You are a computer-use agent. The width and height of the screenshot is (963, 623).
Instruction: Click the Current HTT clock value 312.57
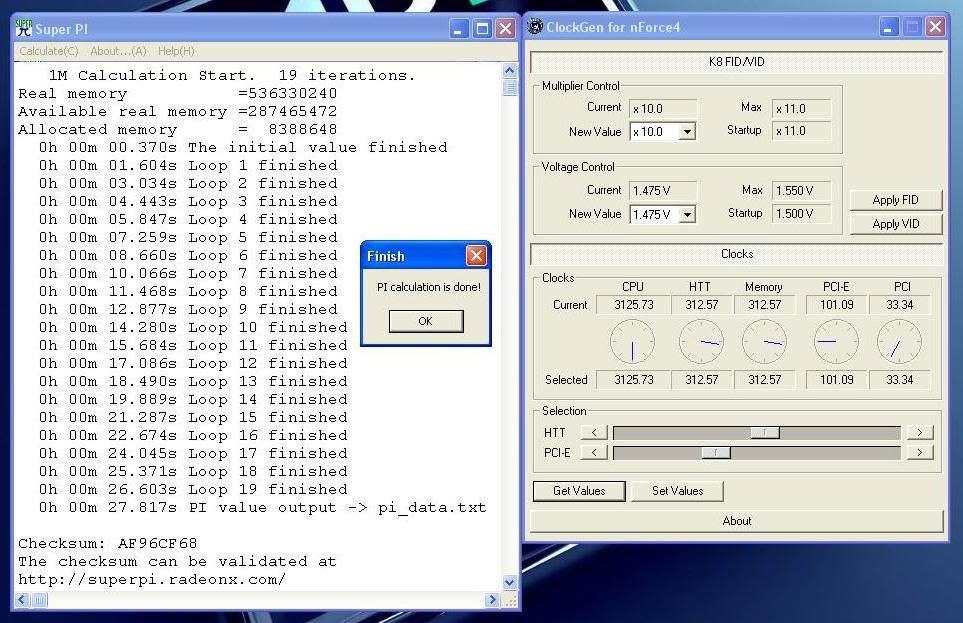pyautogui.click(x=701, y=305)
